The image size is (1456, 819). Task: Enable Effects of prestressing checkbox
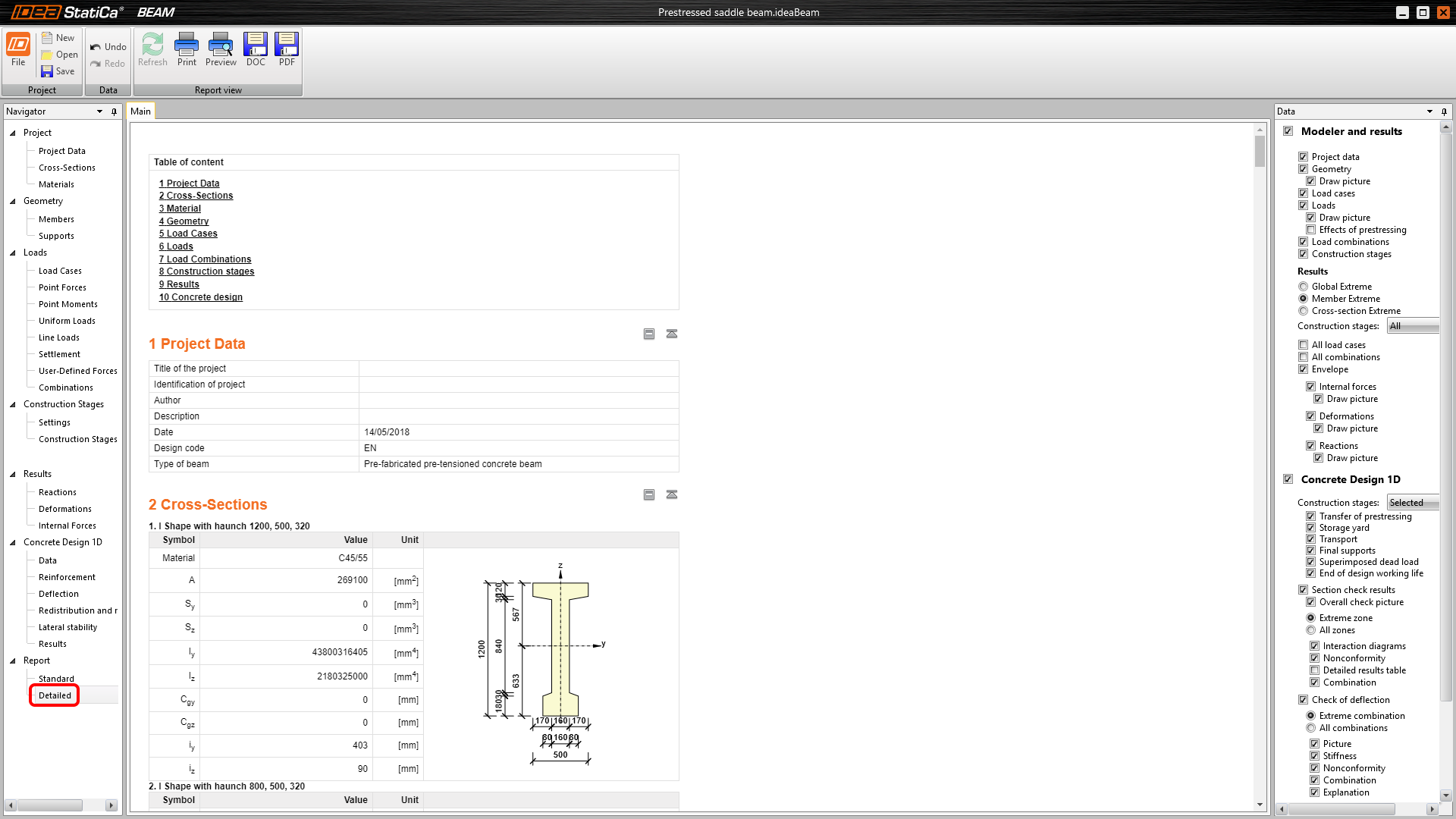(x=1310, y=230)
